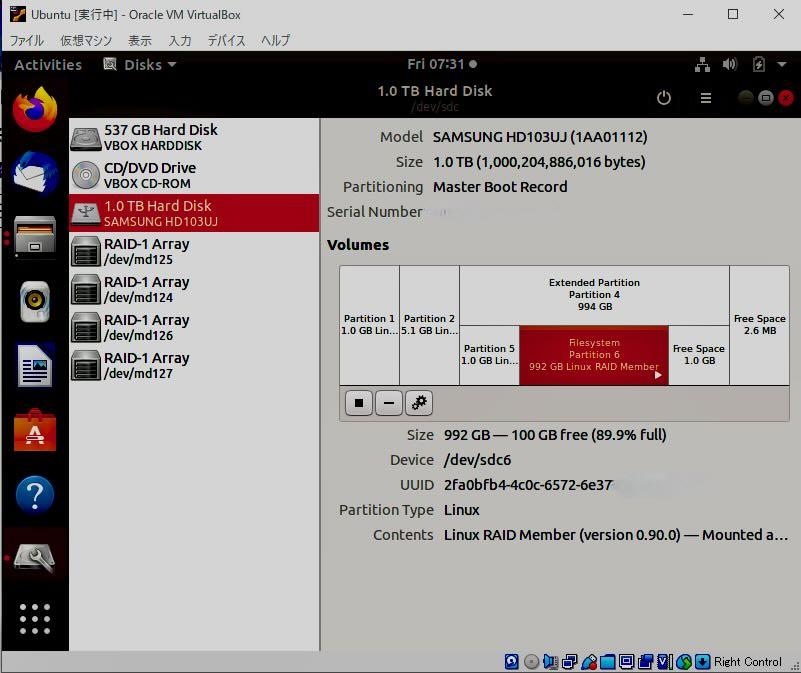Click VirtualBox optical disc indicator

tap(531, 662)
